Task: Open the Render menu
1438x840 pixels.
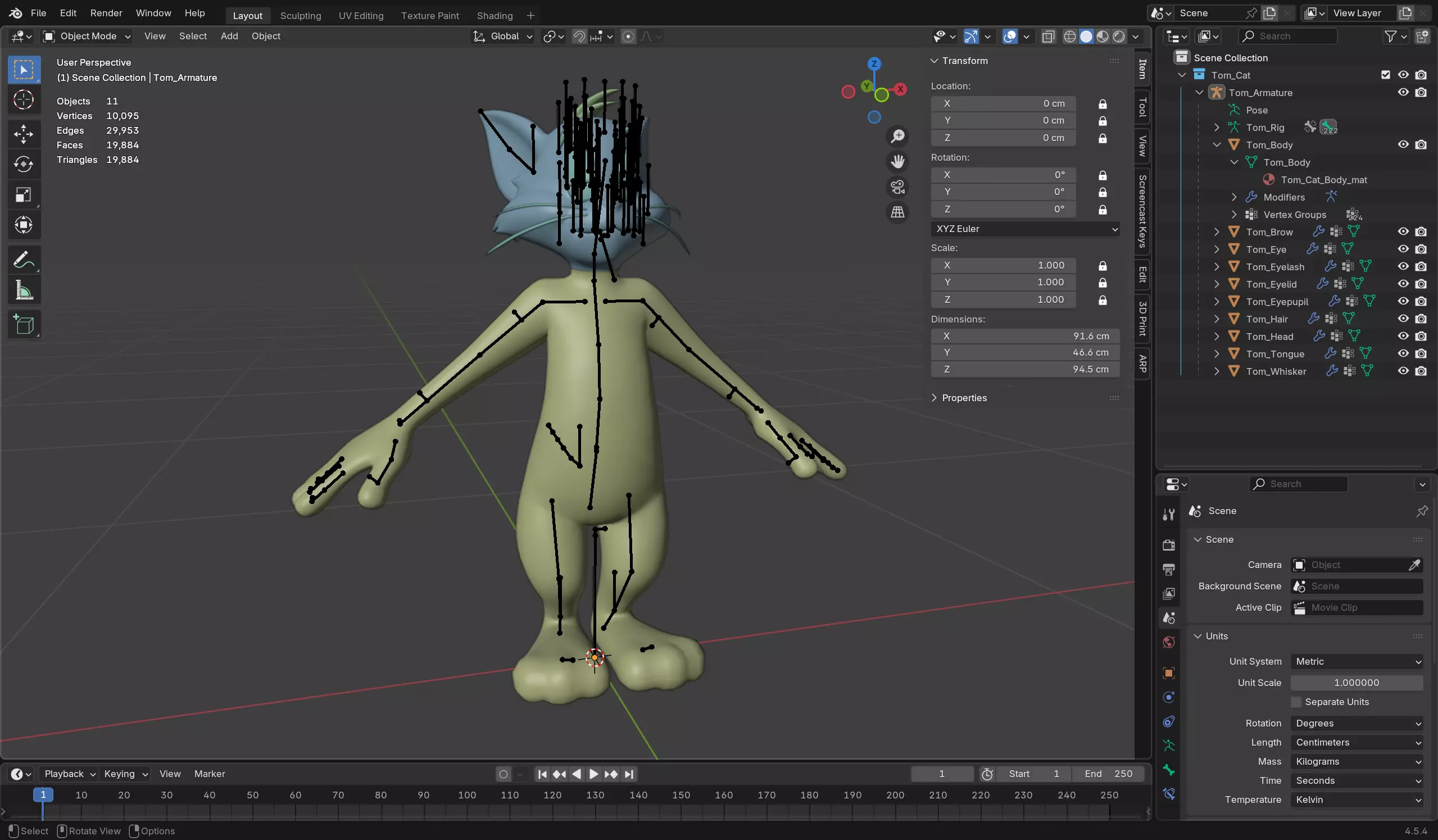Action: pos(106,12)
